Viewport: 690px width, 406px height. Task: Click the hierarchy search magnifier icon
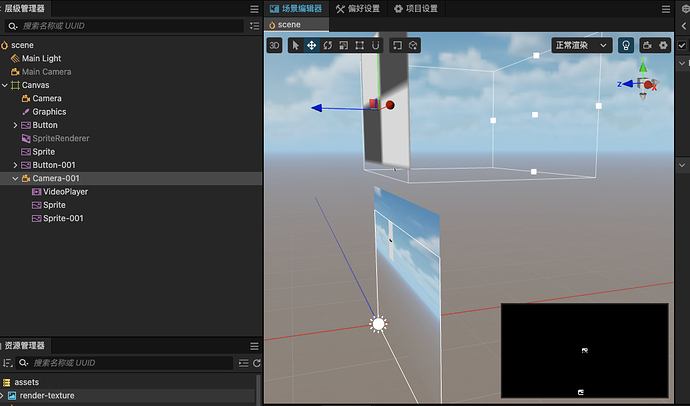pos(13,26)
